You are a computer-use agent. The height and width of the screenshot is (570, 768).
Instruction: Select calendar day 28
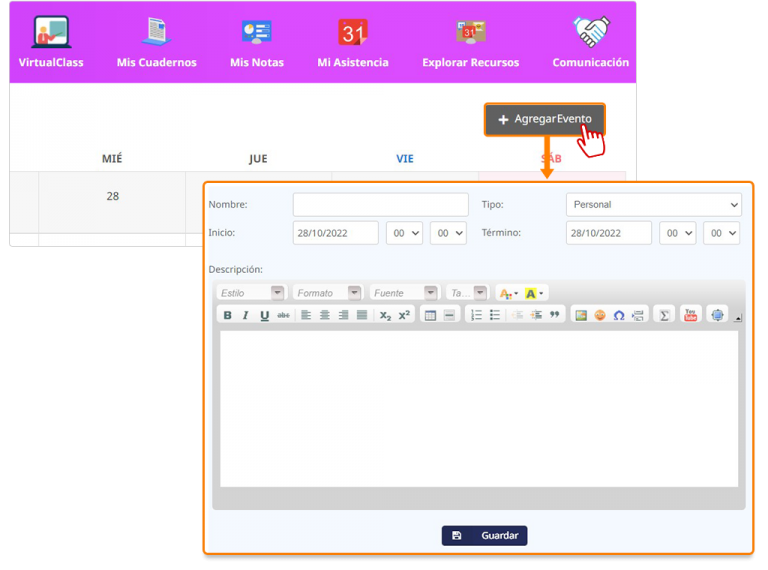point(113,196)
